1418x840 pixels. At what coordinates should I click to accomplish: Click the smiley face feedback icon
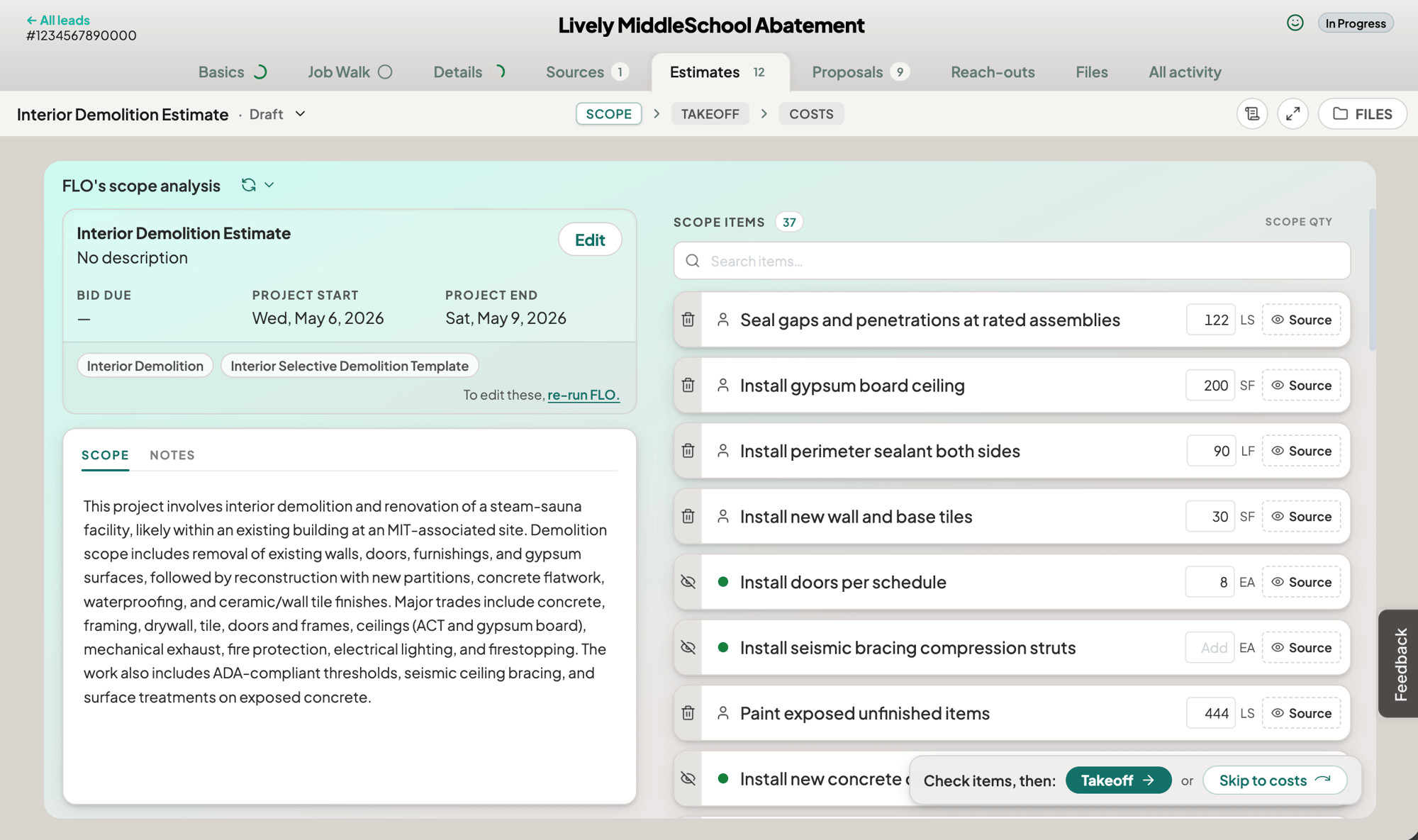(x=1295, y=23)
